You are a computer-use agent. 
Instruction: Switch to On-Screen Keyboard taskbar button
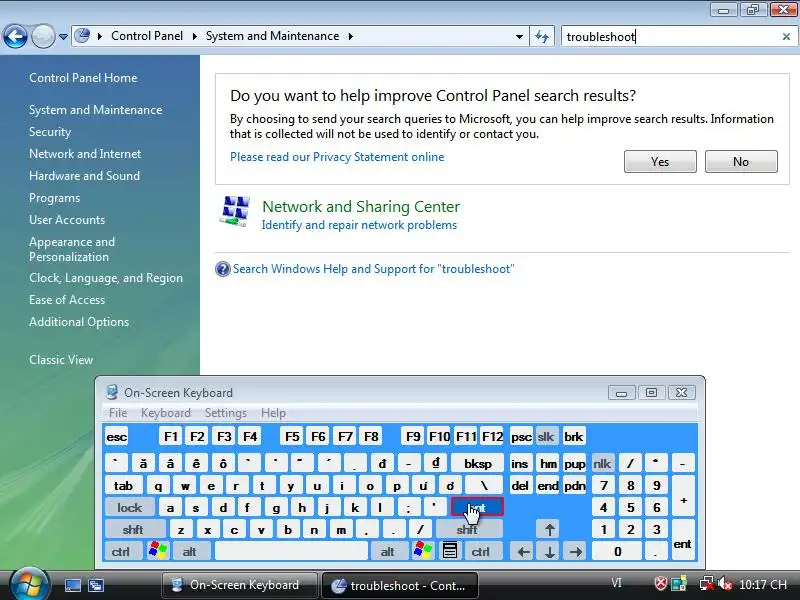click(239, 585)
